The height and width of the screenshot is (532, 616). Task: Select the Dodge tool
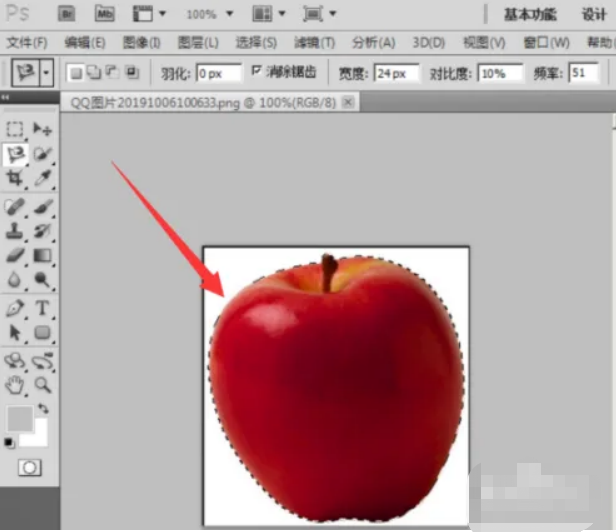coord(42,280)
